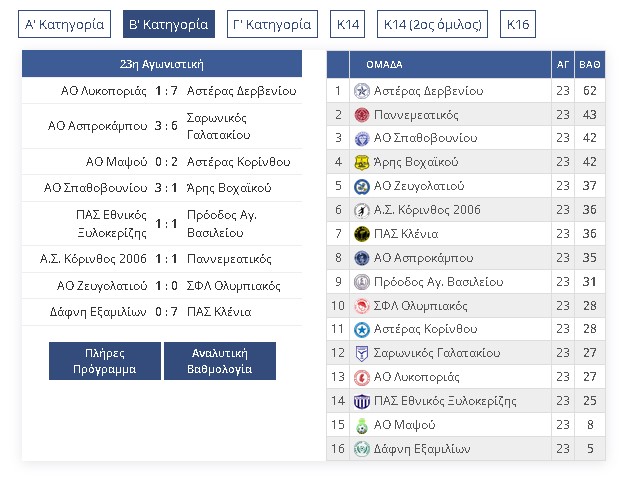Viewport: 627px width, 486px height.
Task: Open the Κ14 (2ος όμιλος) tab
Action: click(435, 24)
